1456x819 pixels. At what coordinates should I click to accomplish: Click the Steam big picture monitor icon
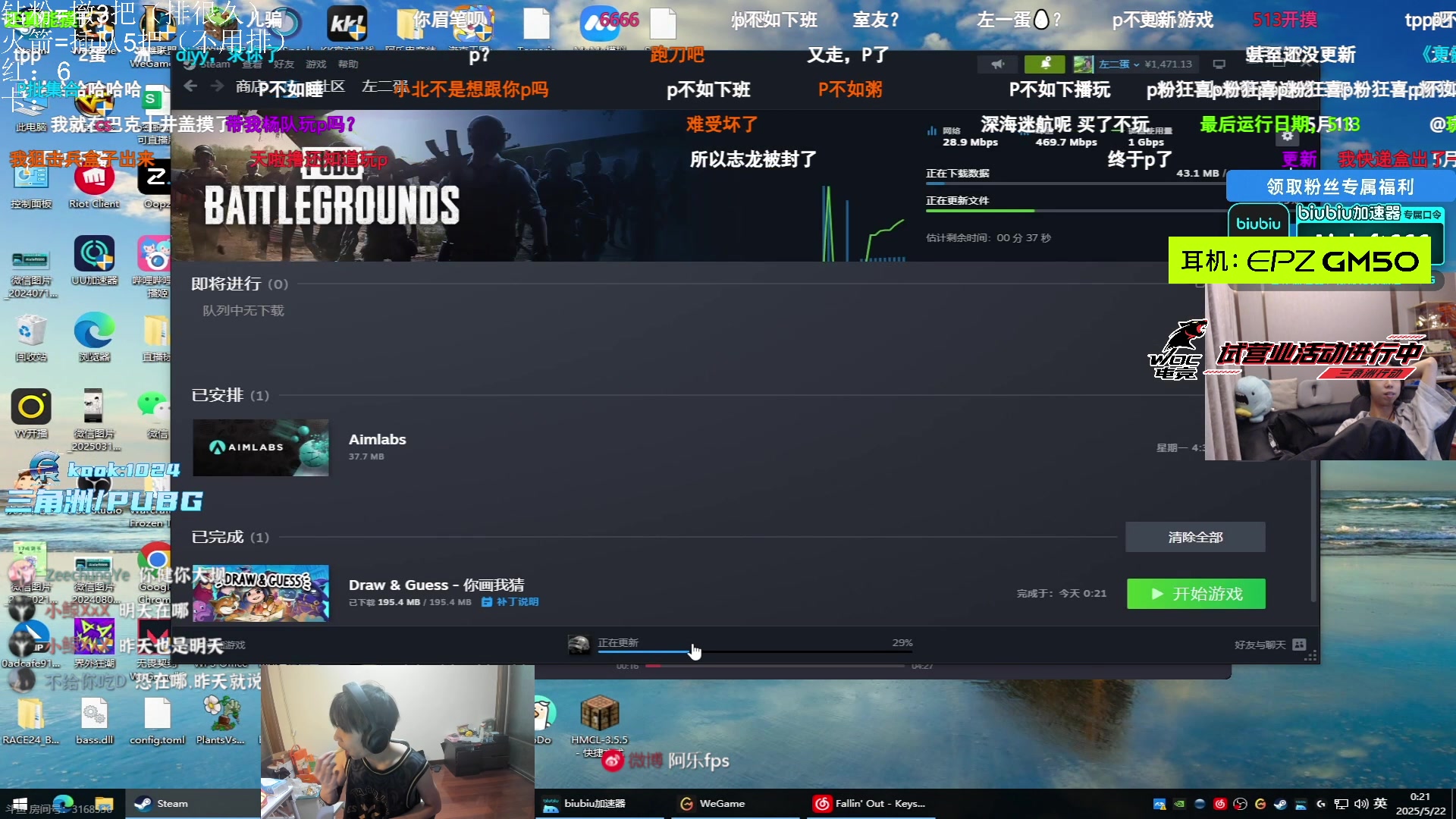(1219, 64)
